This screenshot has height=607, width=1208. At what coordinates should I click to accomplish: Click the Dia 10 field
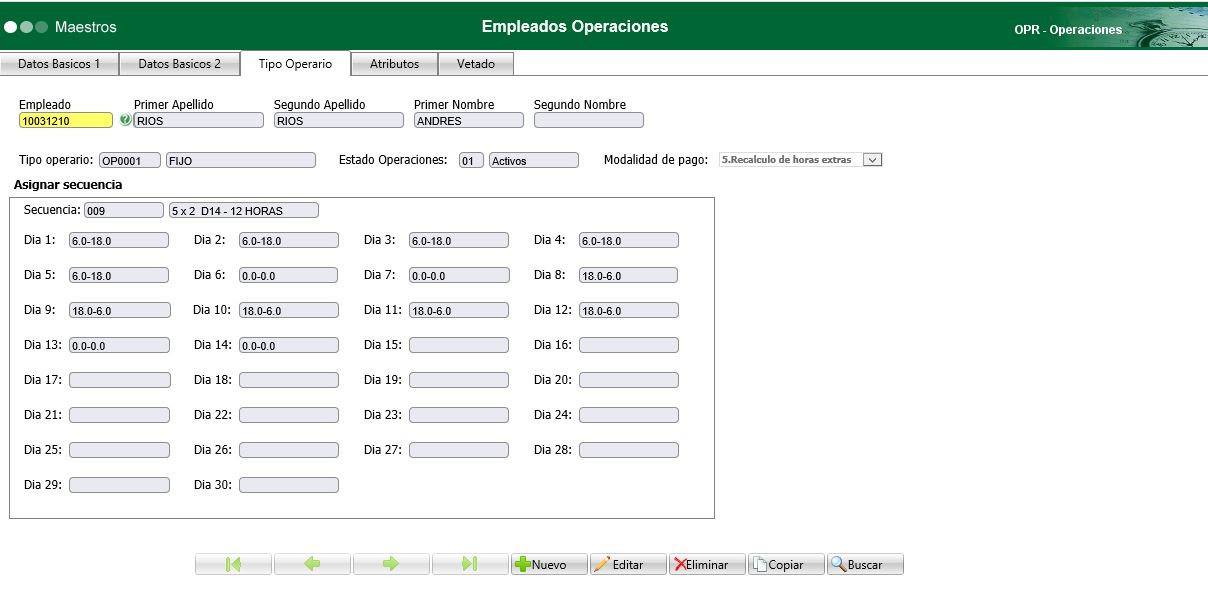coord(289,310)
